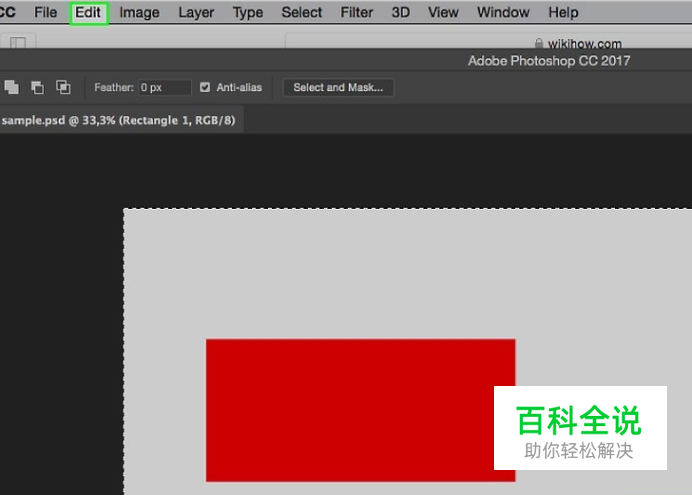Click the wikihow.com address bar

[489, 42]
